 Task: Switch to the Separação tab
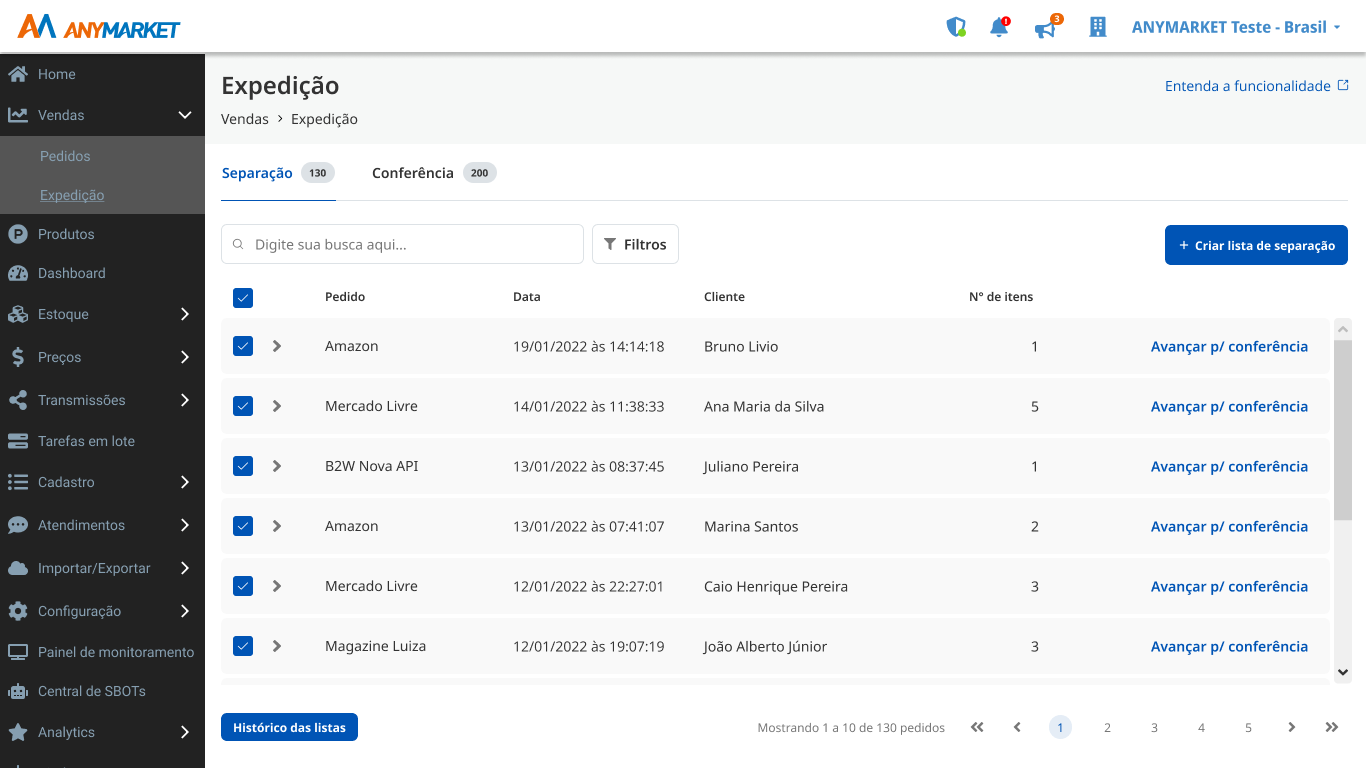point(278,173)
